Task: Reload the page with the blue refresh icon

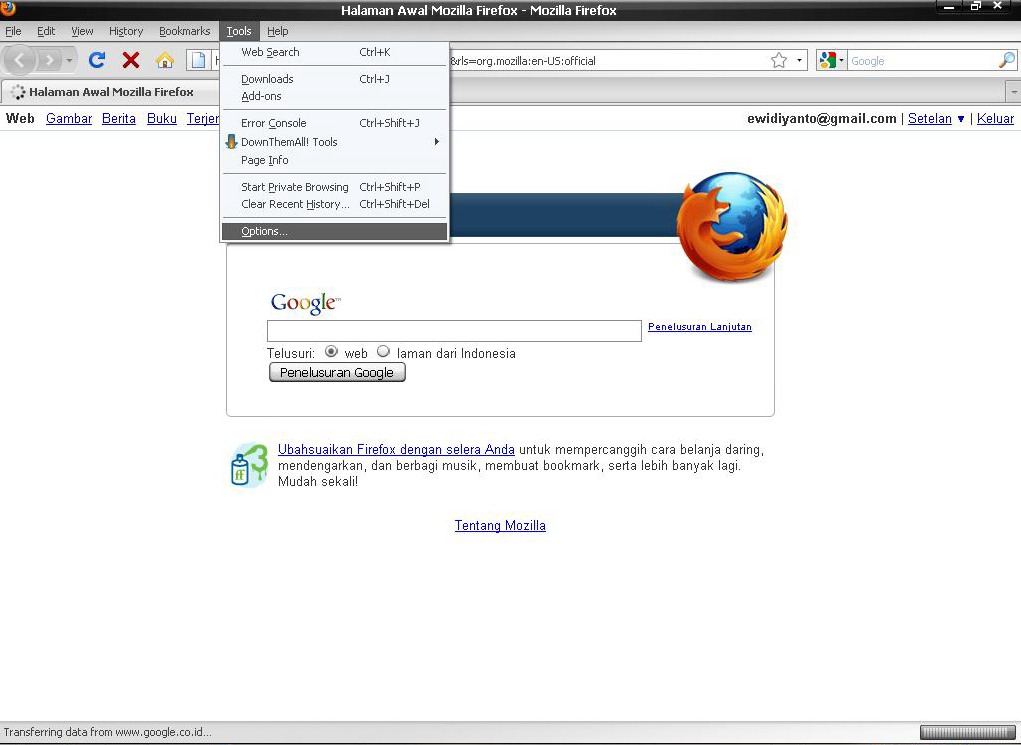Action: point(97,61)
